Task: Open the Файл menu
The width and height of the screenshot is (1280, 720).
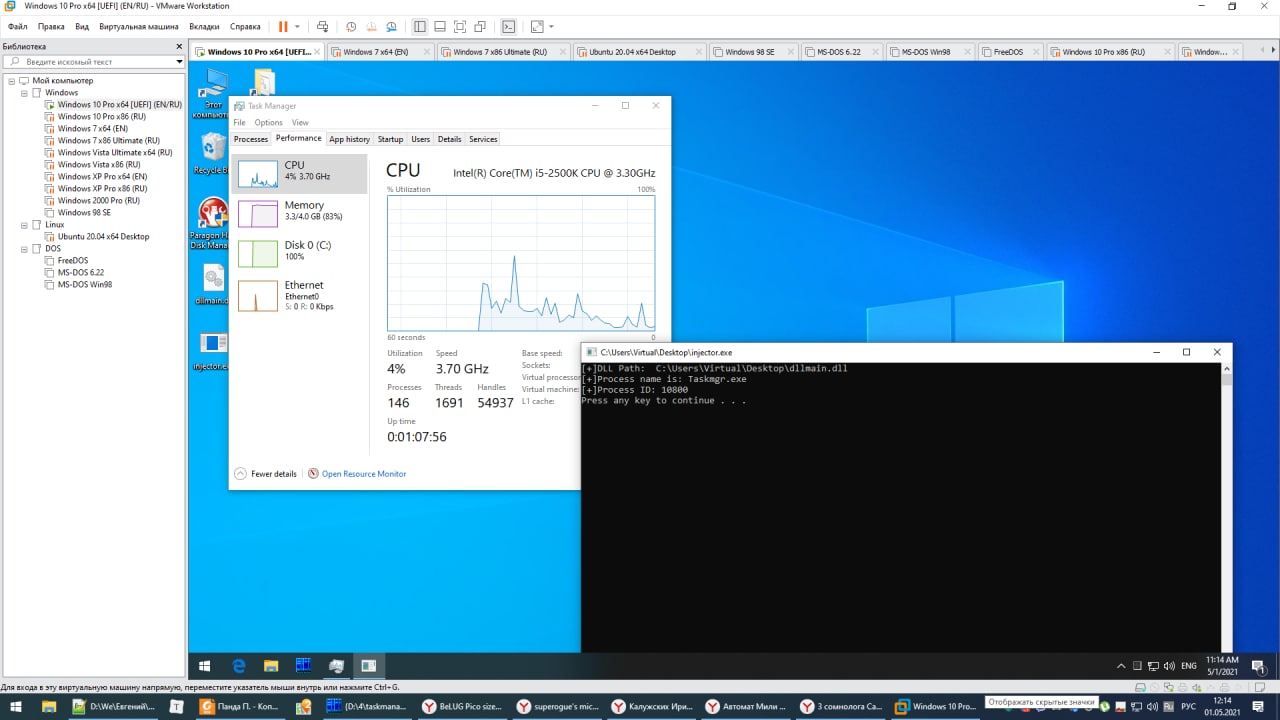Action: (18, 27)
